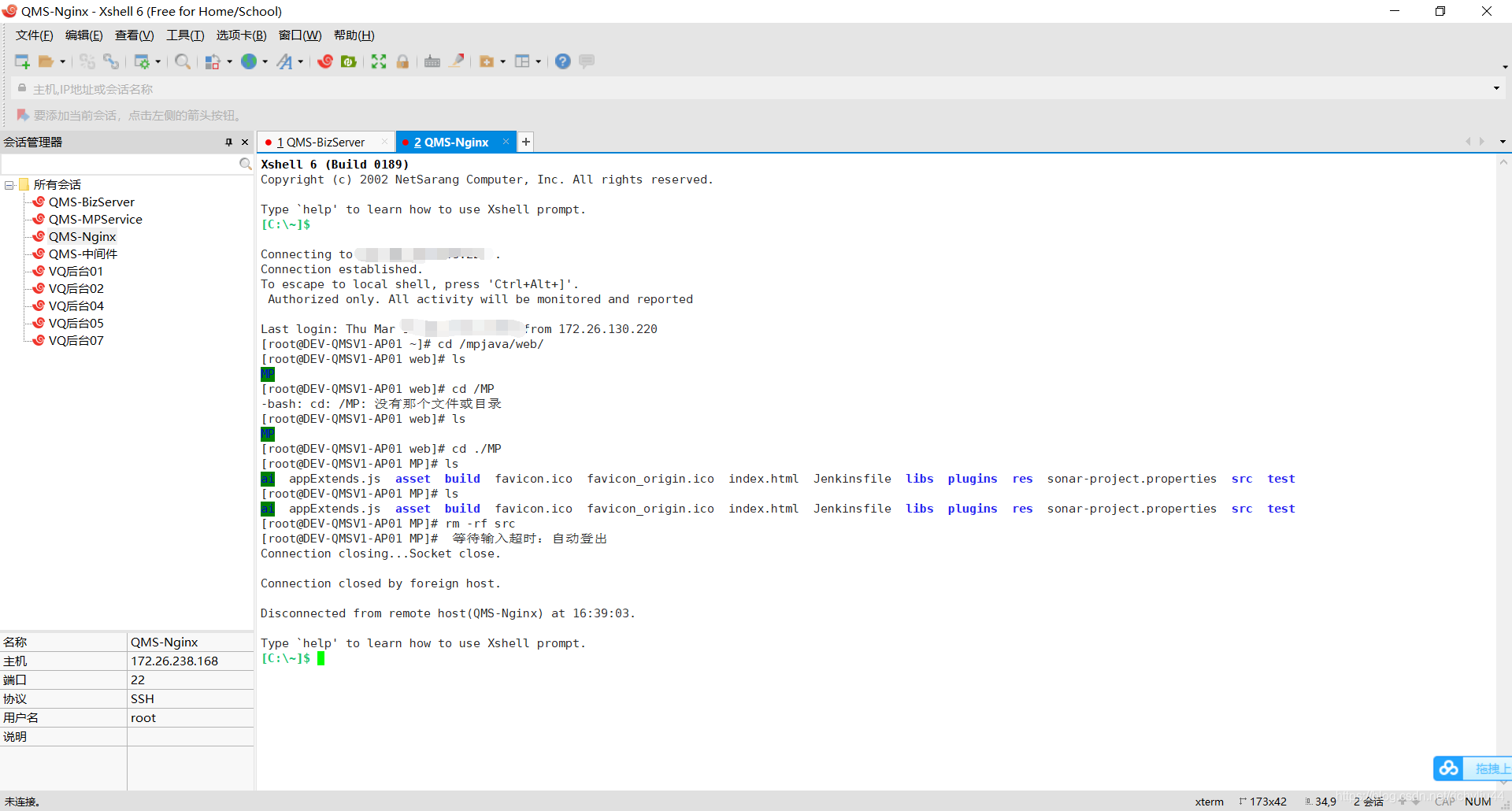
Task: Click the New Session toolbar icon
Action: tap(22, 61)
